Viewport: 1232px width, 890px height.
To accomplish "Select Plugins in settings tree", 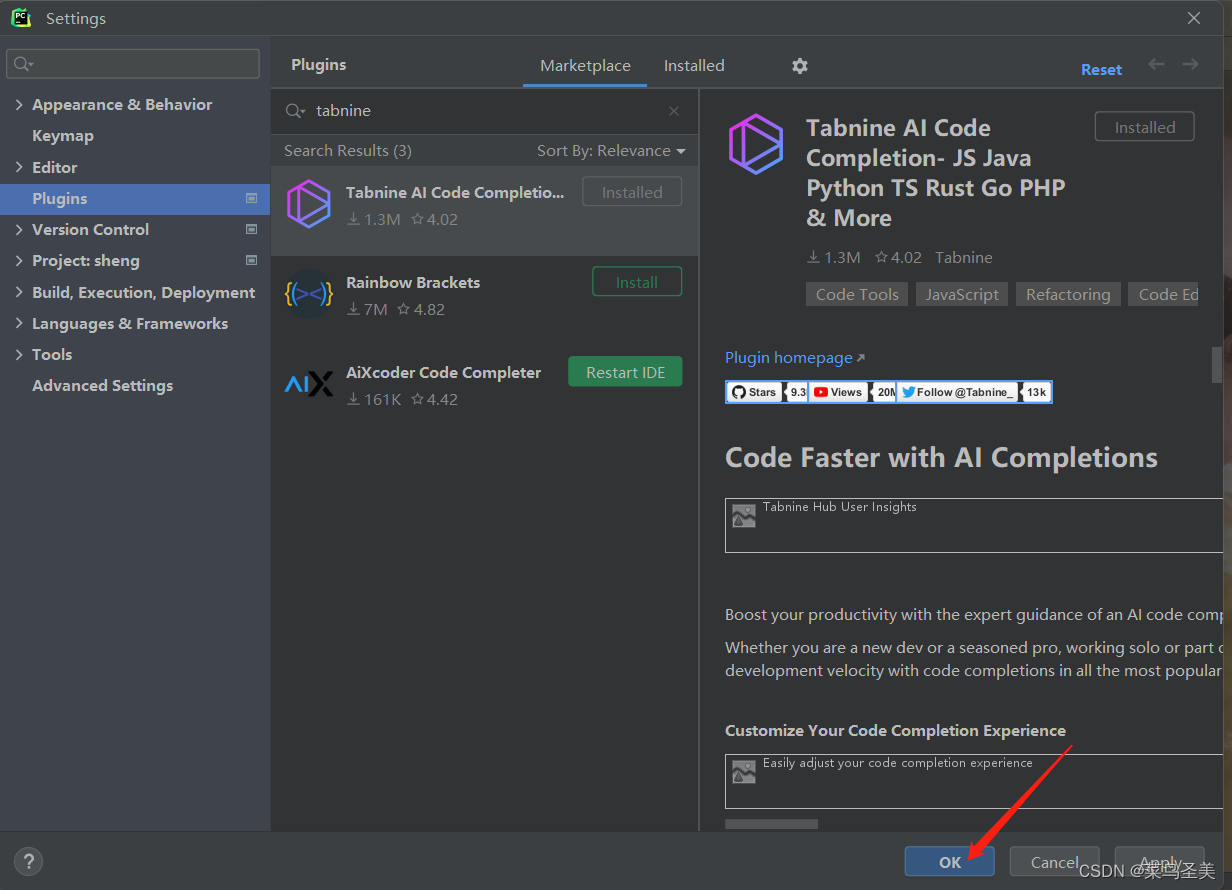I will tap(135, 199).
